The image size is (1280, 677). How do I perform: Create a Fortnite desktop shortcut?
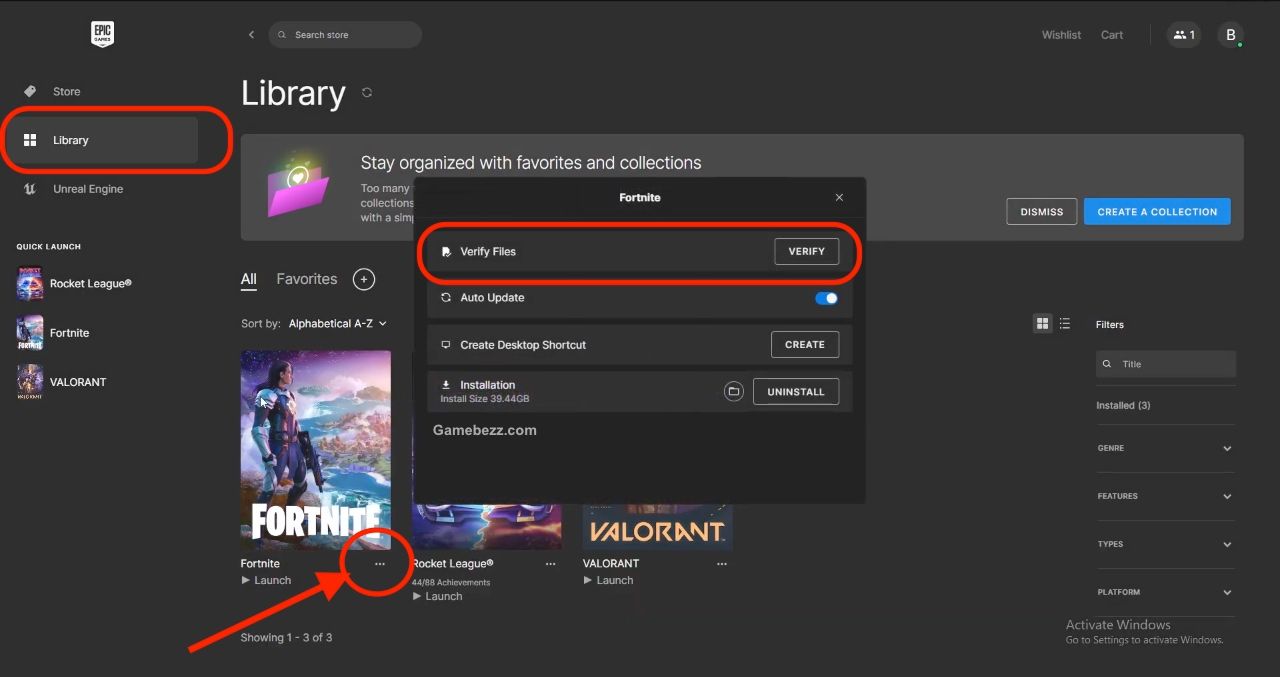coord(805,345)
